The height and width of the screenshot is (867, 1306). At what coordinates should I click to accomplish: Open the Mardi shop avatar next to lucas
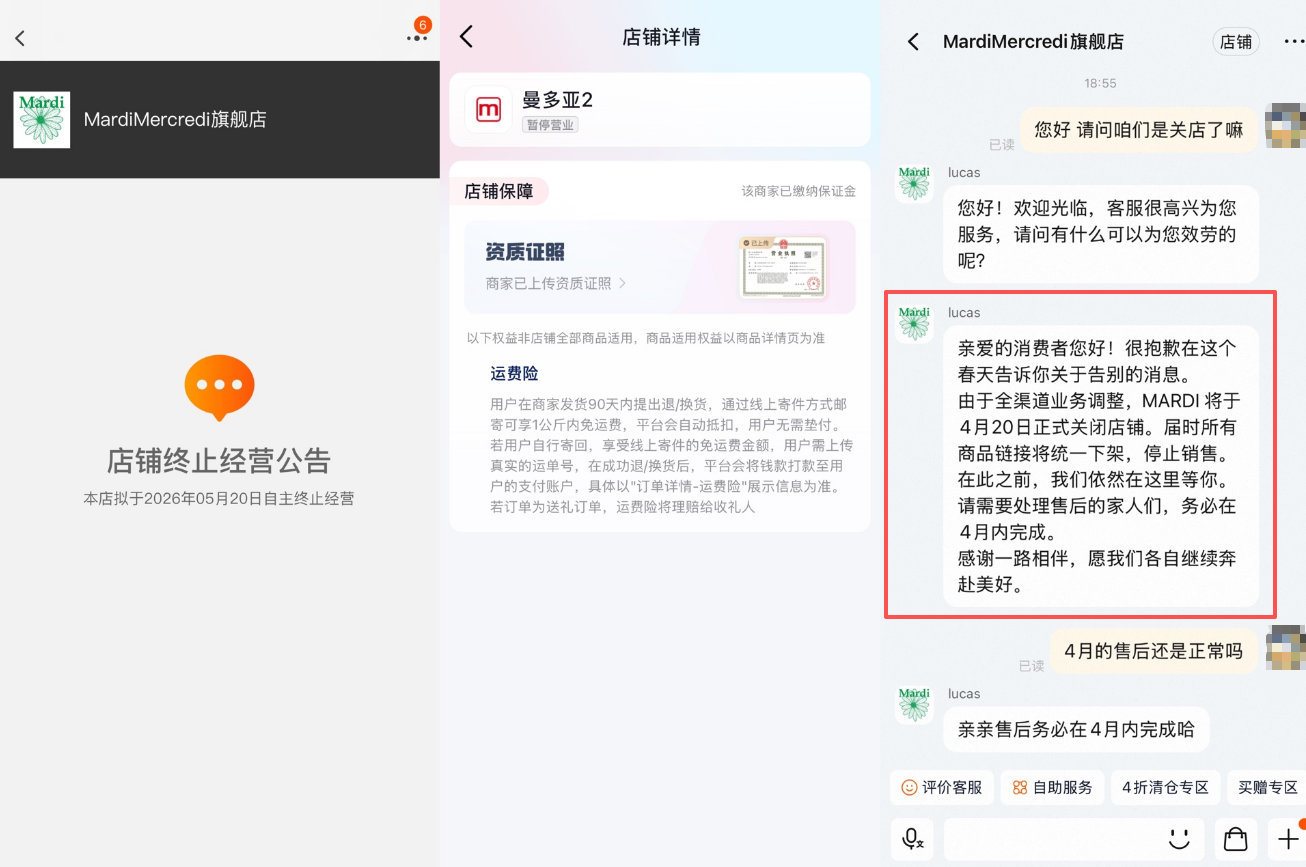pos(913,184)
